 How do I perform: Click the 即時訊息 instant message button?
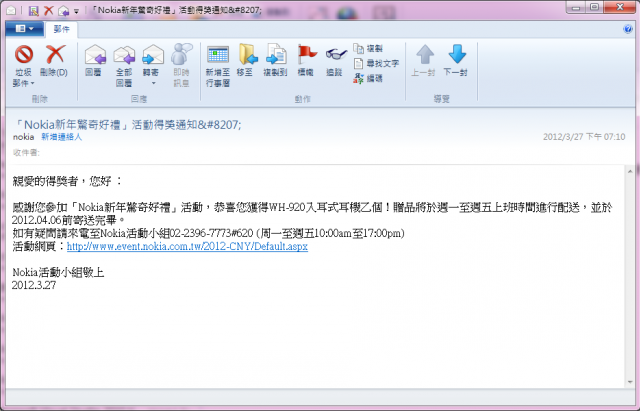[x=181, y=65]
